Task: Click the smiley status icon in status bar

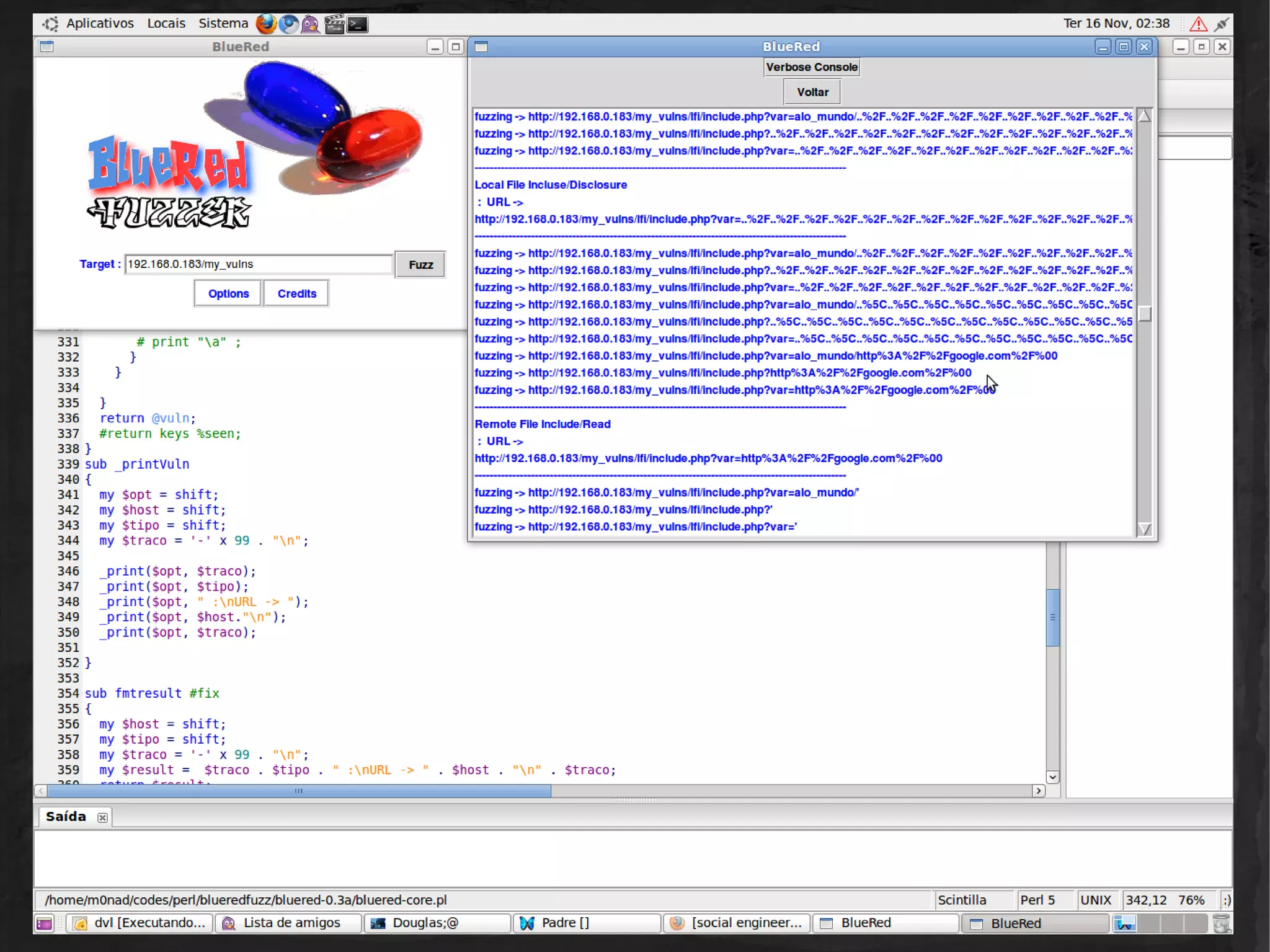Action: click(1226, 900)
